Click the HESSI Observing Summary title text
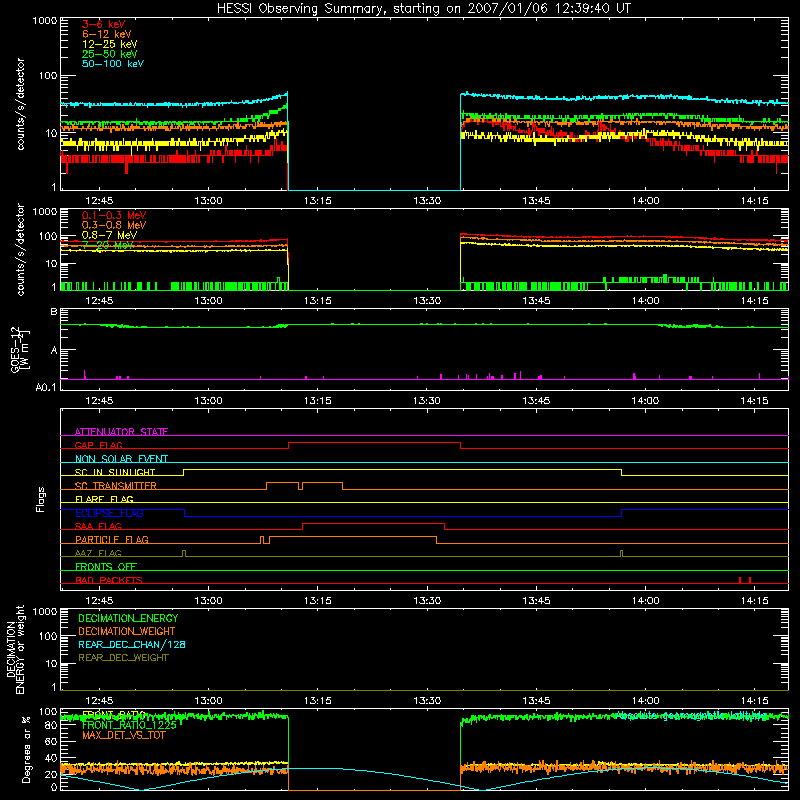This screenshot has width=800, height=800. pos(424,9)
